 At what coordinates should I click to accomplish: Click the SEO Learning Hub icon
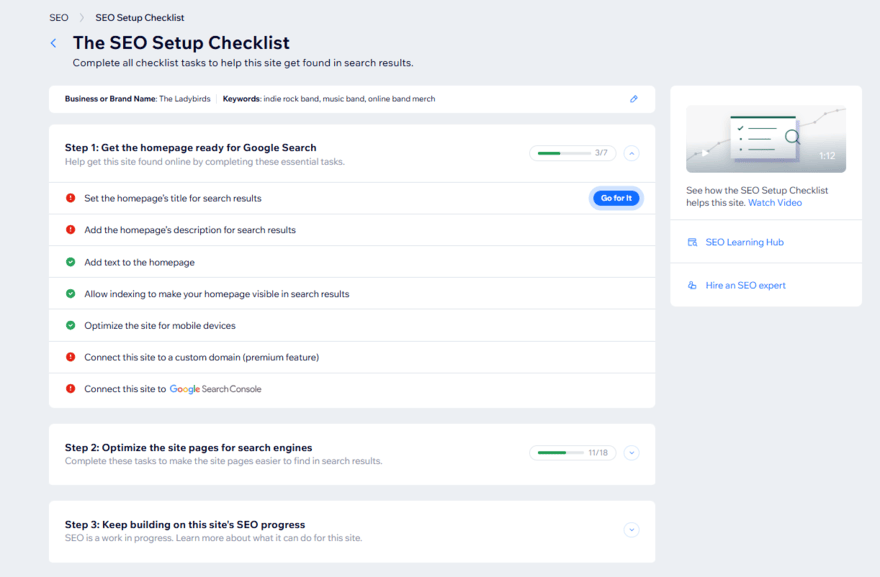click(x=691, y=241)
